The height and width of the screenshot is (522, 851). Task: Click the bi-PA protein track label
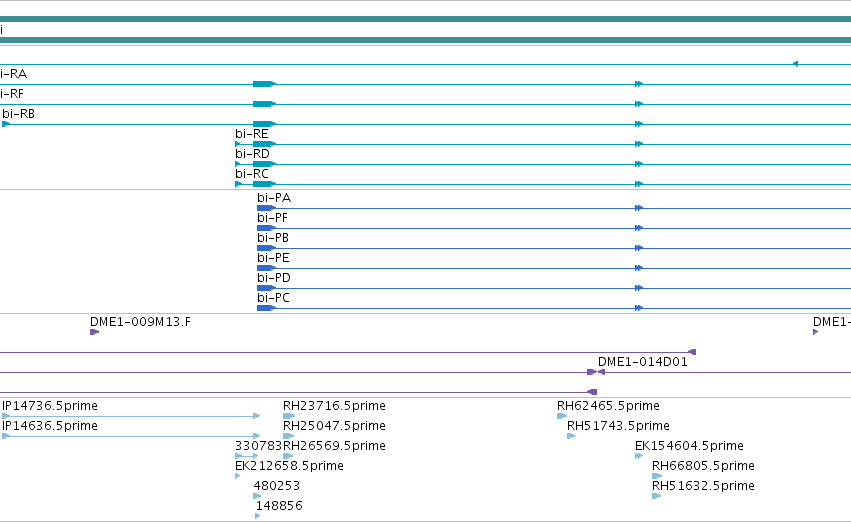(x=274, y=198)
